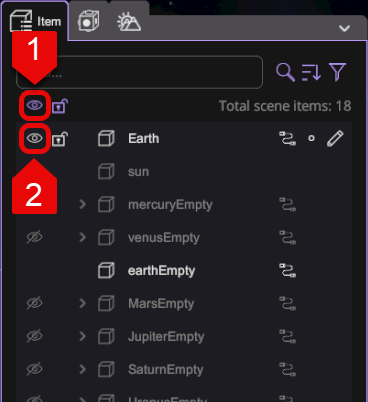Show the hidden venusEmpty item
Viewport: 368px width, 402px height.
coord(35,237)
